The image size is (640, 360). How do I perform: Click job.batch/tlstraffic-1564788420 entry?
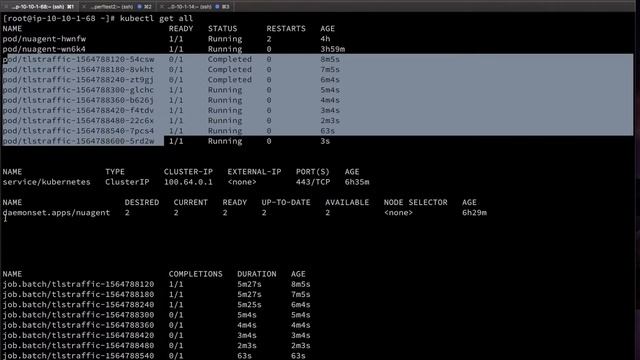click(x=78, y=335)
